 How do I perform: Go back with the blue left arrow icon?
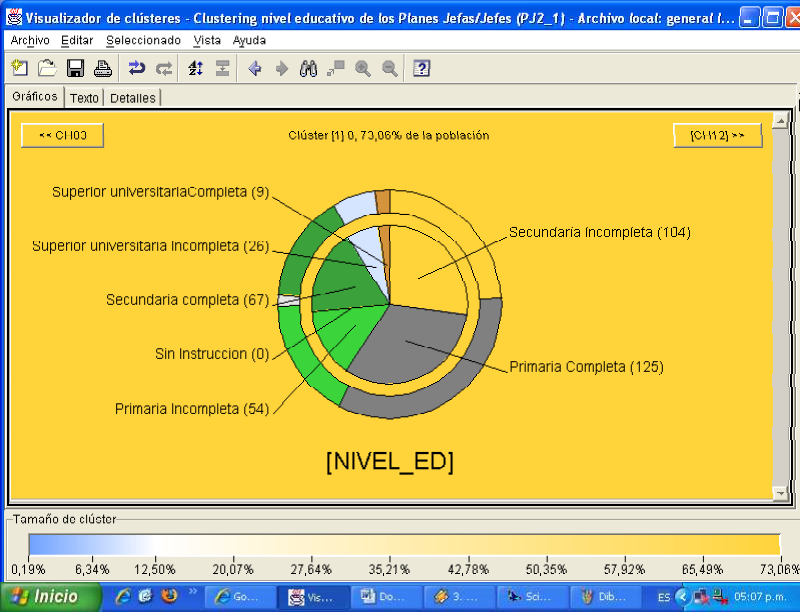(x=254, y=68)
